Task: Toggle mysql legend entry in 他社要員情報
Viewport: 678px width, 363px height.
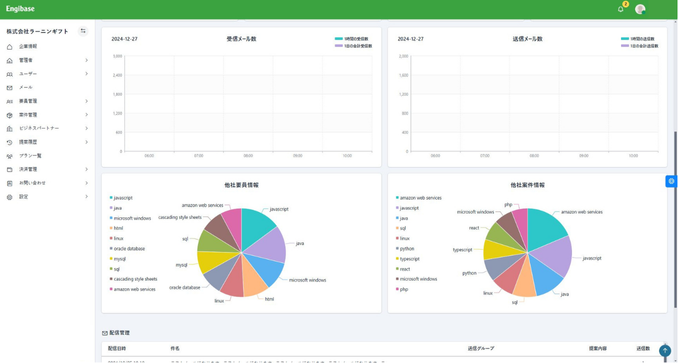Action: pos(118,259)
